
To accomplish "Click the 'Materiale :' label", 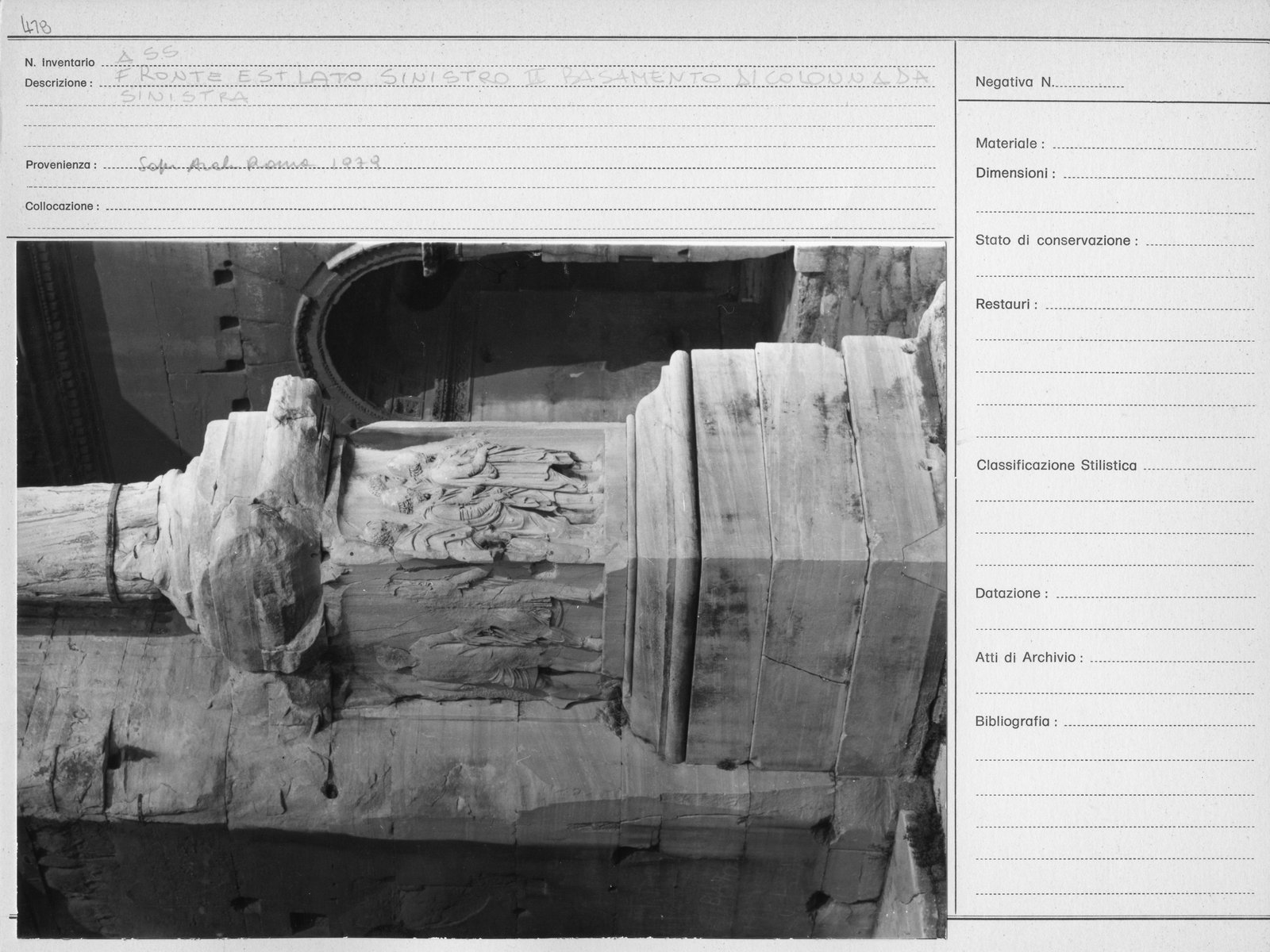I will click(x=1010, y=144).
